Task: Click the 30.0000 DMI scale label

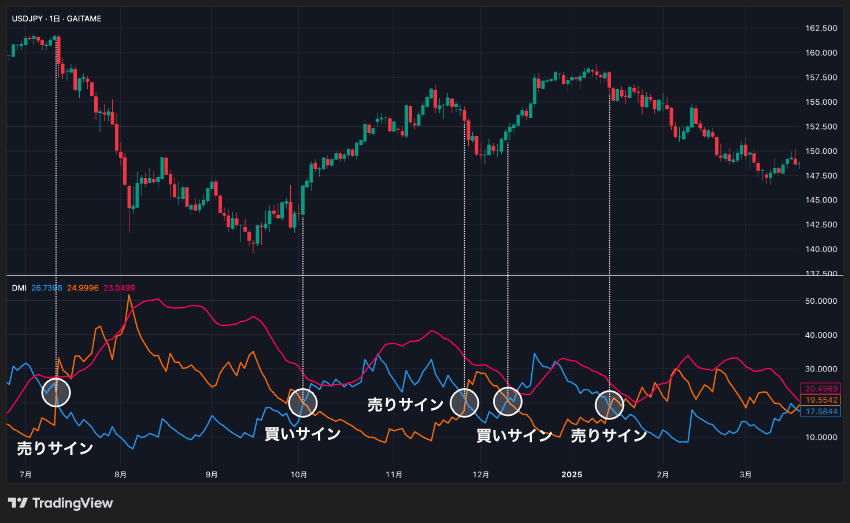Action: (x=821, y=369)
